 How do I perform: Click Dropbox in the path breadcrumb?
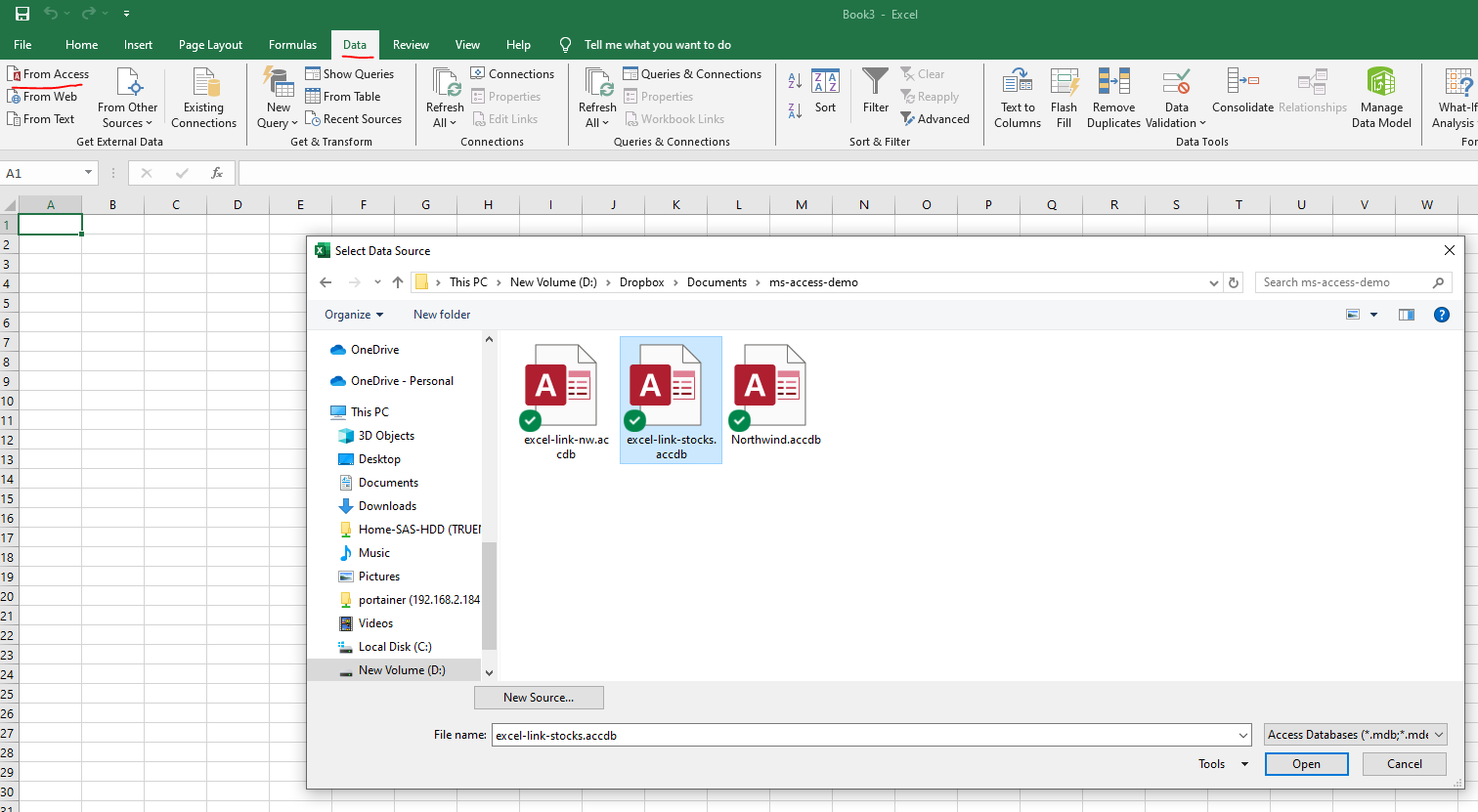pos(641,282)
